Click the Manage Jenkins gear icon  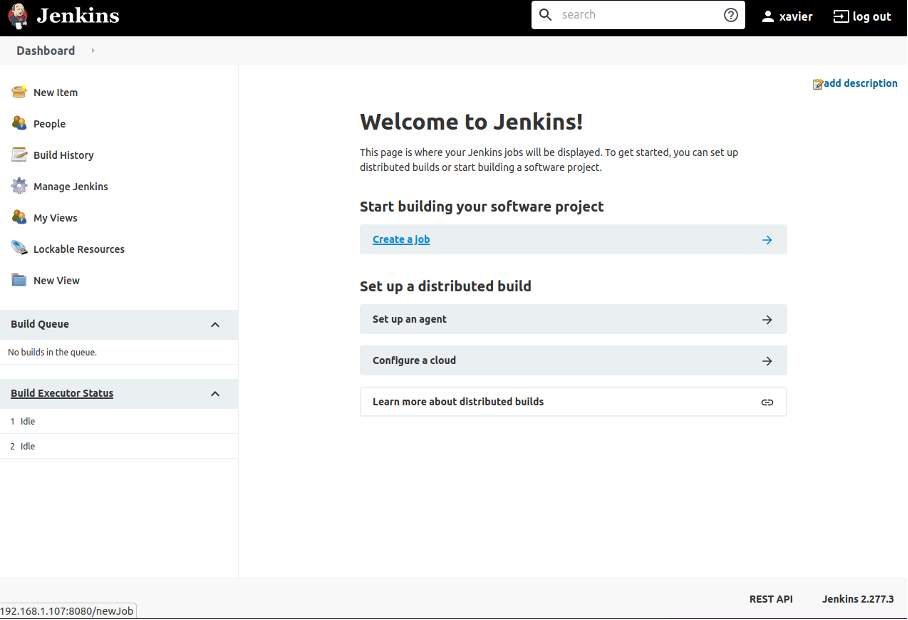[19, 185]
